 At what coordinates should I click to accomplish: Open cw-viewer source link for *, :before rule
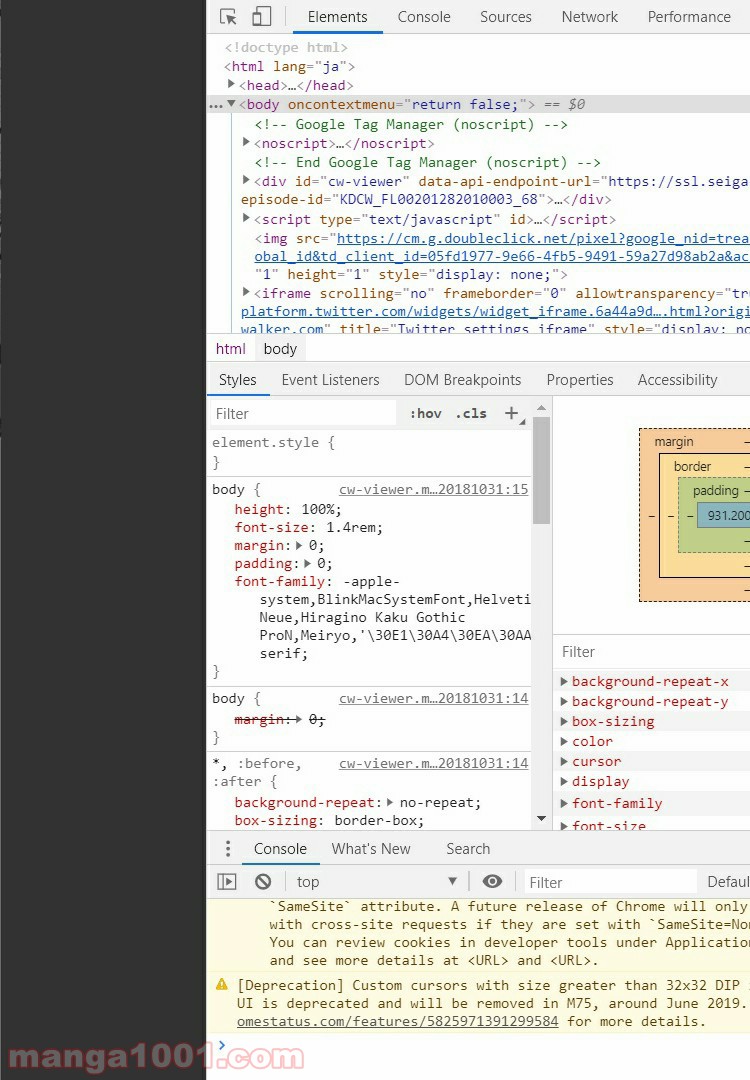pos(434,763)
